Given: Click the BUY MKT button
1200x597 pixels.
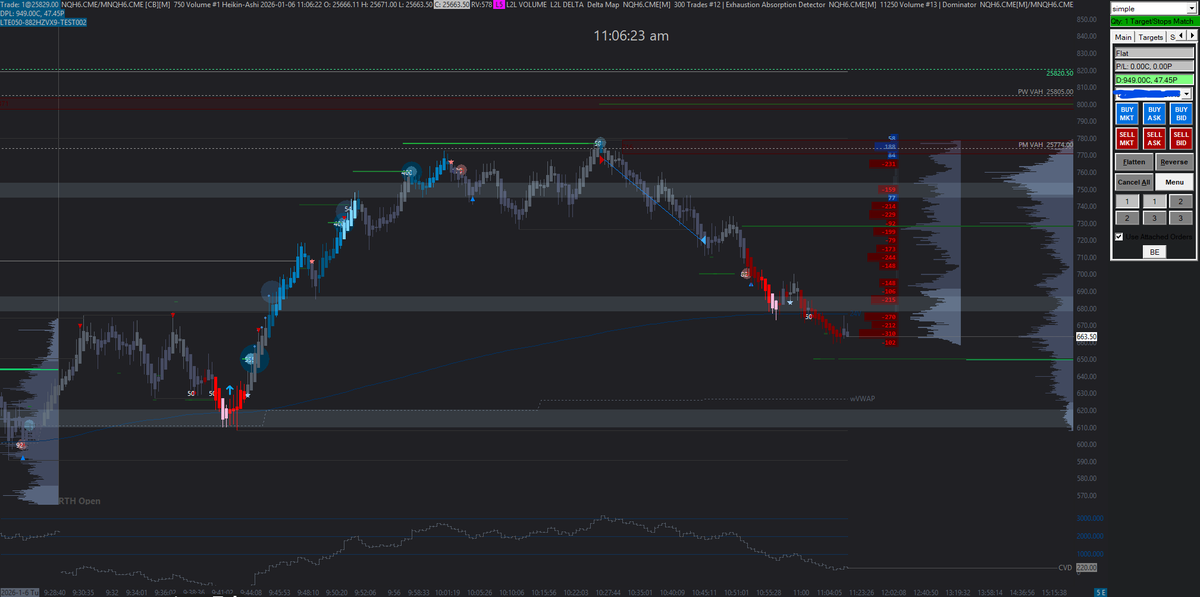Looking at the screenshot, I should click(1126, 114).
